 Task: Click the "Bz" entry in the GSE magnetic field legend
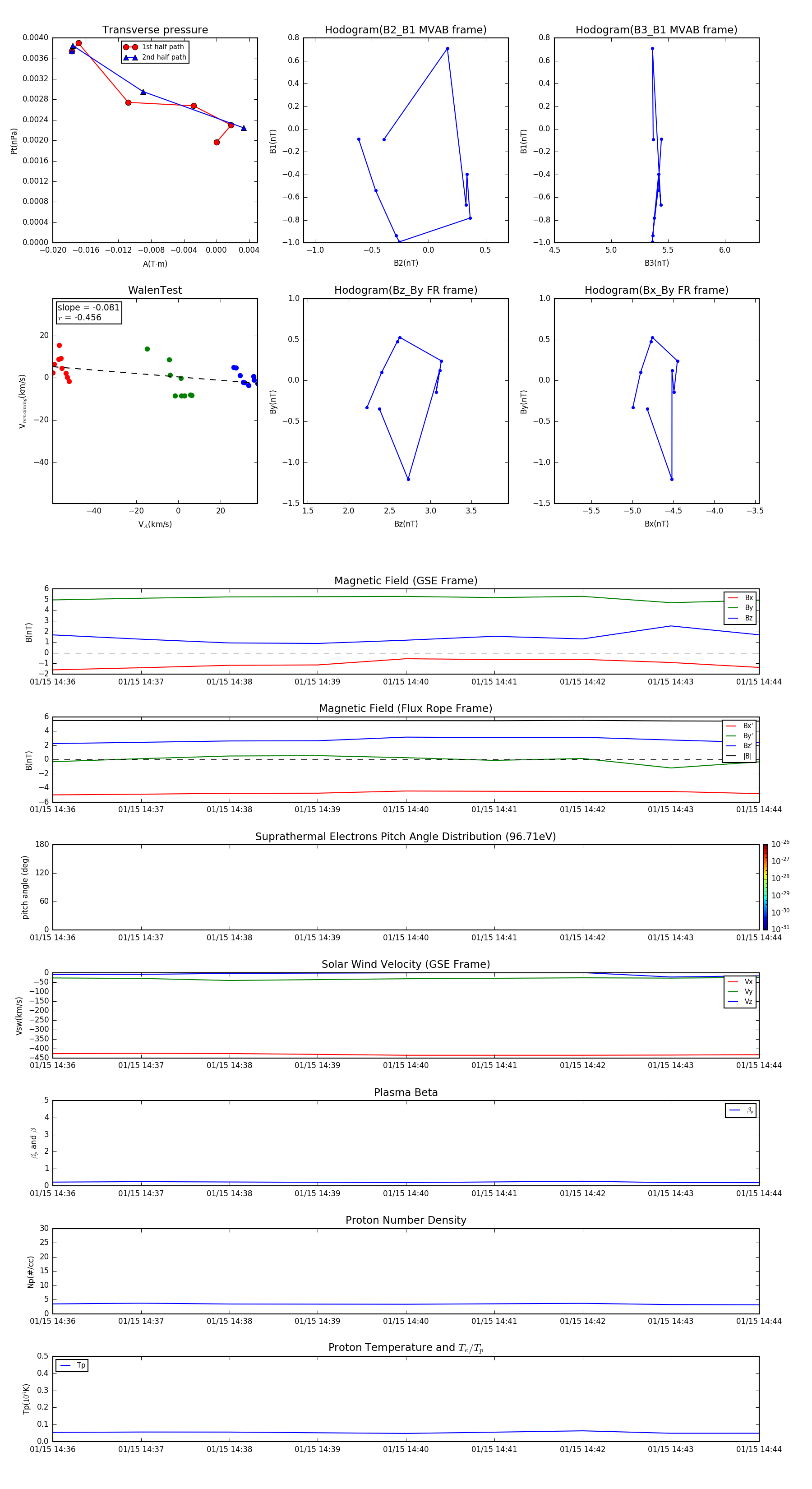point(740,619)
